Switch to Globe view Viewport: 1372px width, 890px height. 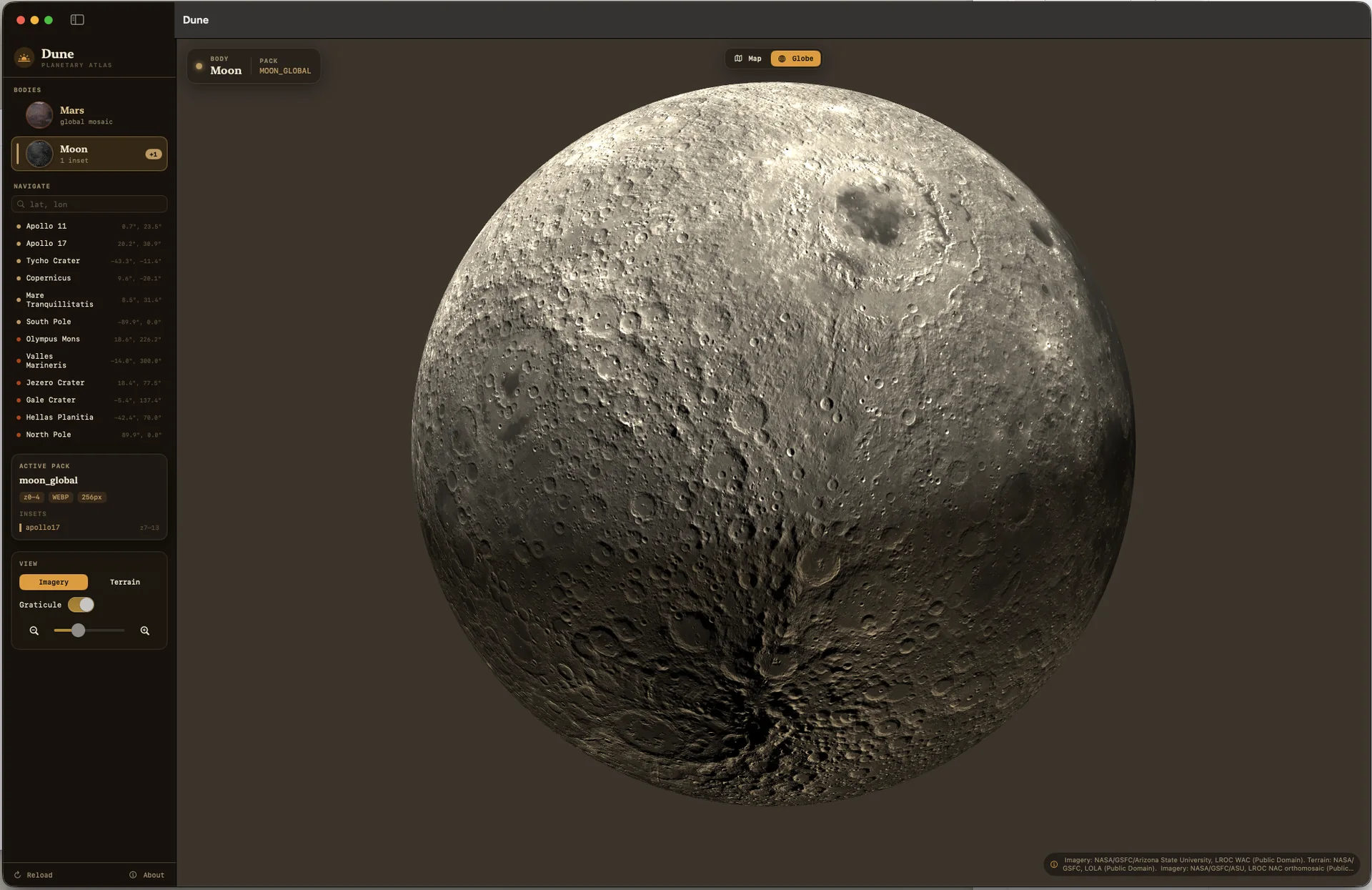pos(795,59)
